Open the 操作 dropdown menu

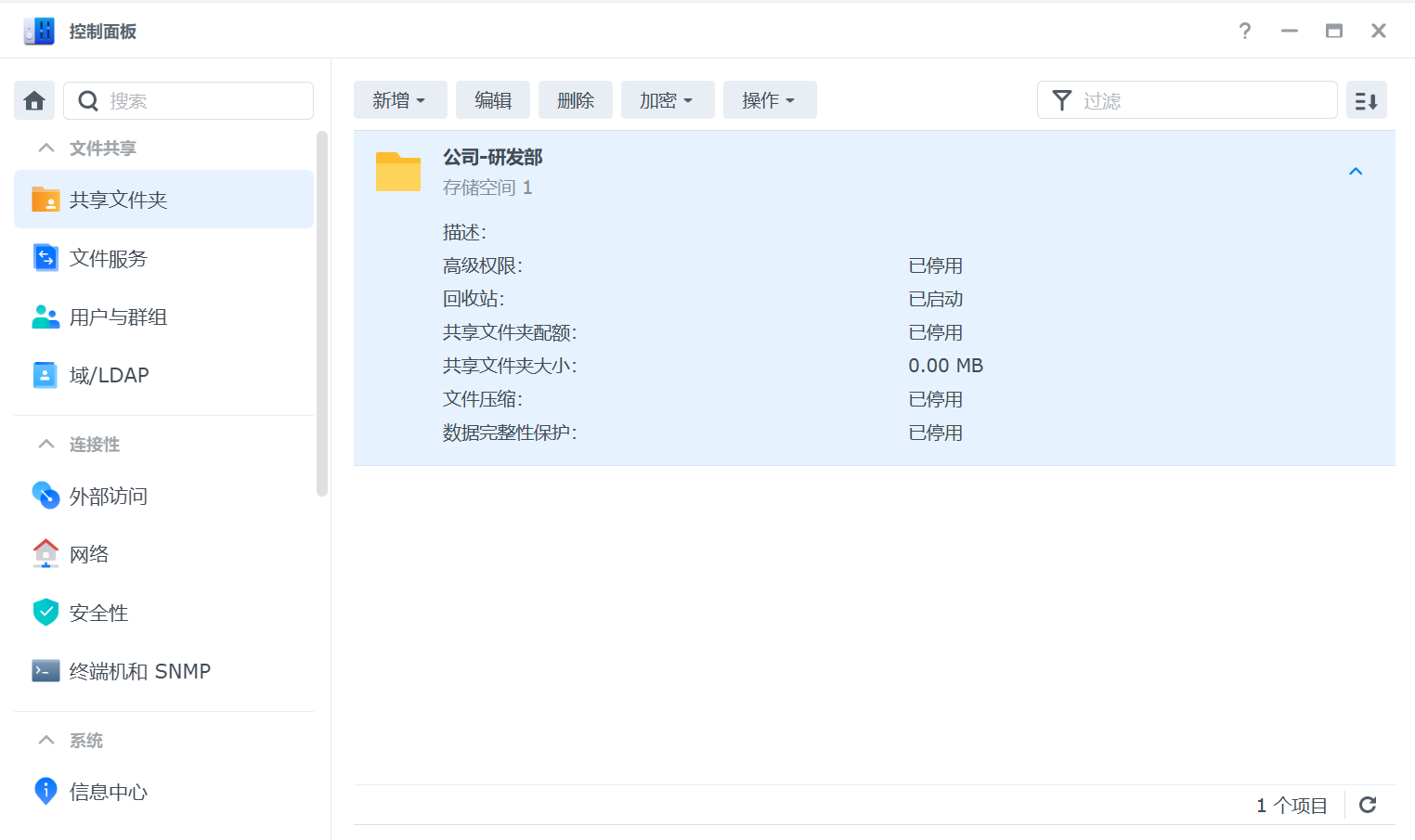tap(770, 99)
